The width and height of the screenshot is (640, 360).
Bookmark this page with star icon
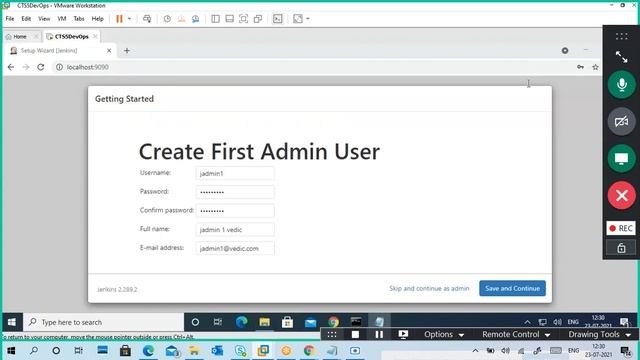(595, 67)
